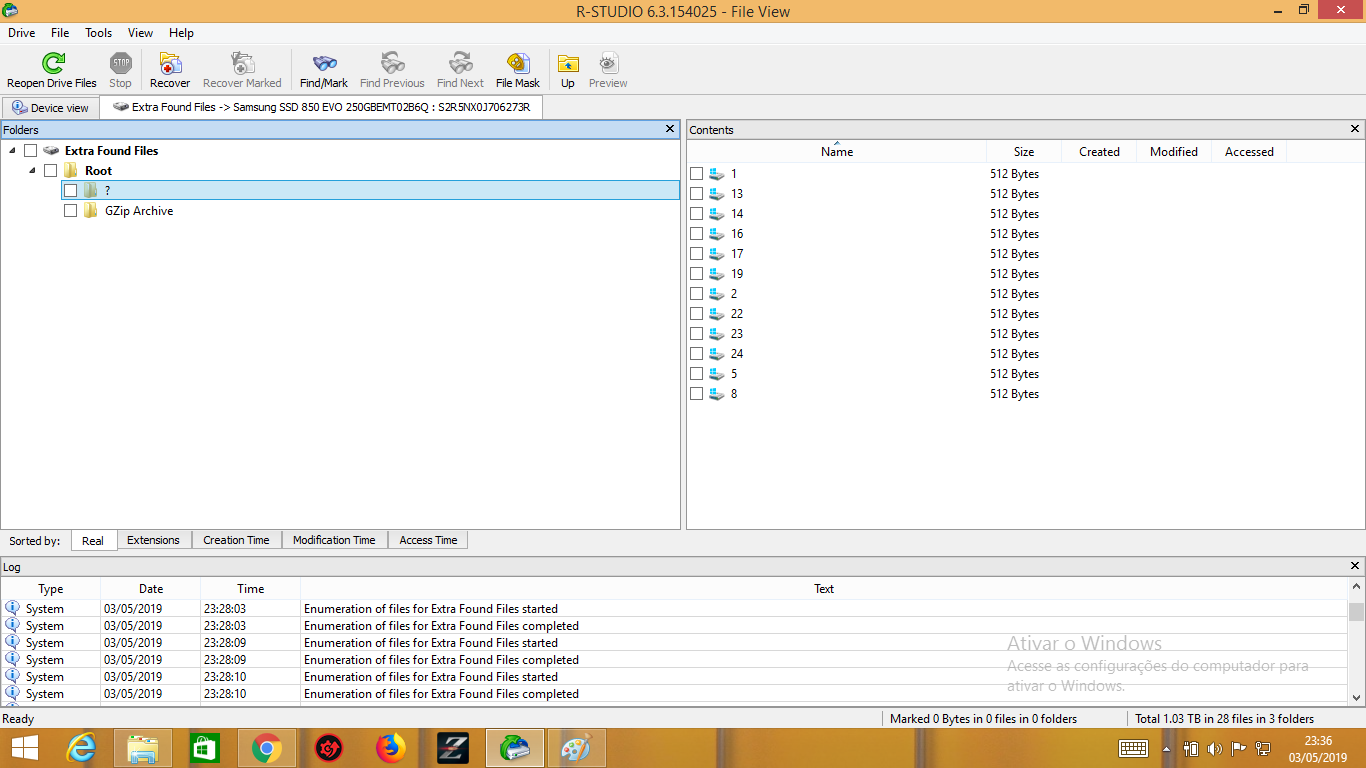Open the File menu

pos(60,33)
